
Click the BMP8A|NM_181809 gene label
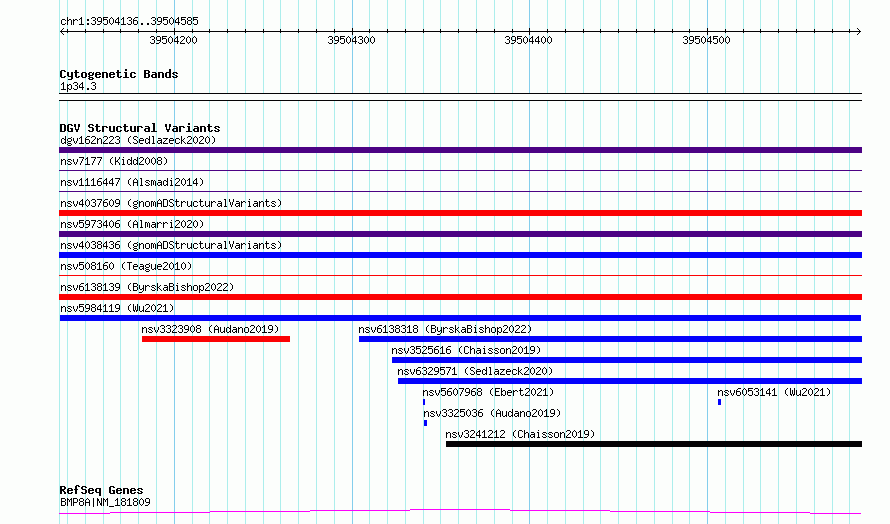coord(105,502)
